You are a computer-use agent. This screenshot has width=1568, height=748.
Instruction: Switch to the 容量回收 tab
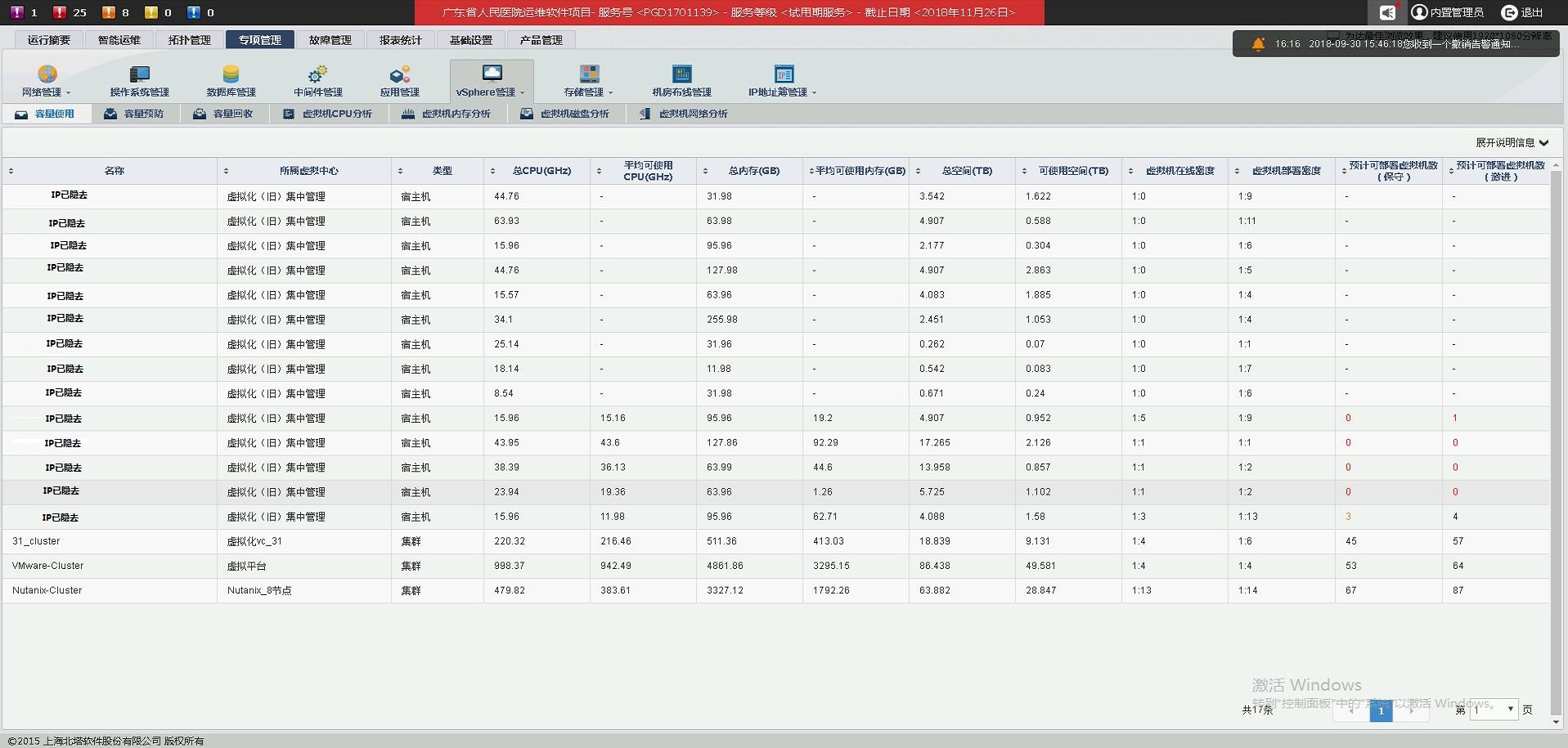point(223,114)
